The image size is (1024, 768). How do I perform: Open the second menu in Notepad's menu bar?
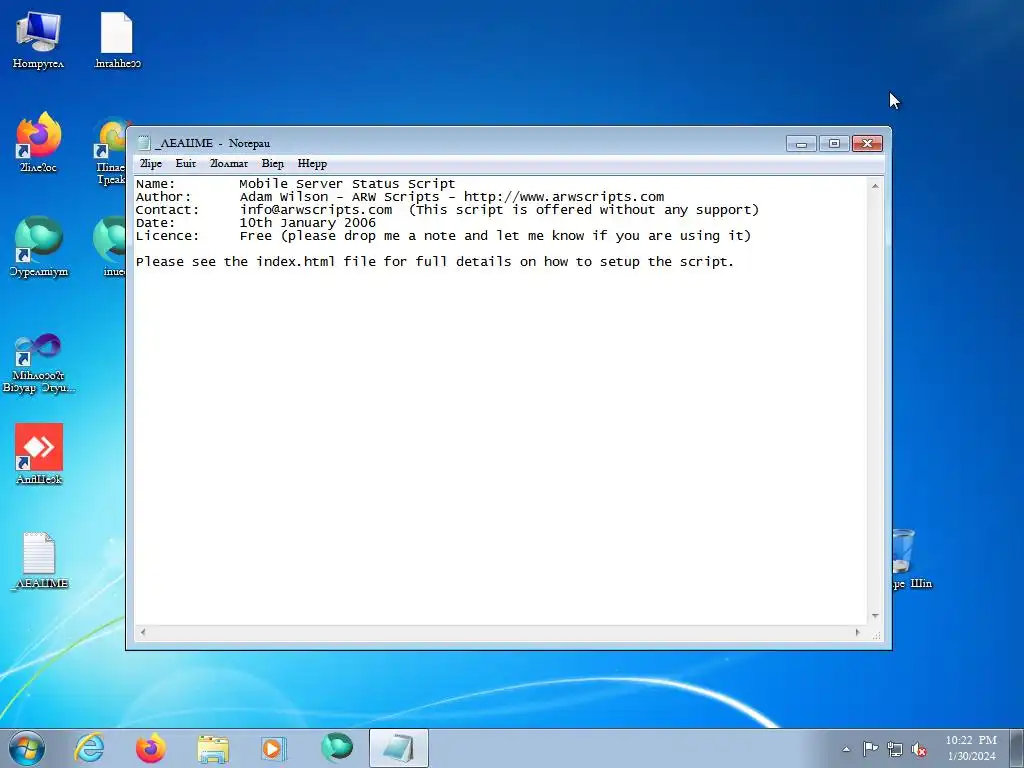pyautogui.click(x=185, y=163)
